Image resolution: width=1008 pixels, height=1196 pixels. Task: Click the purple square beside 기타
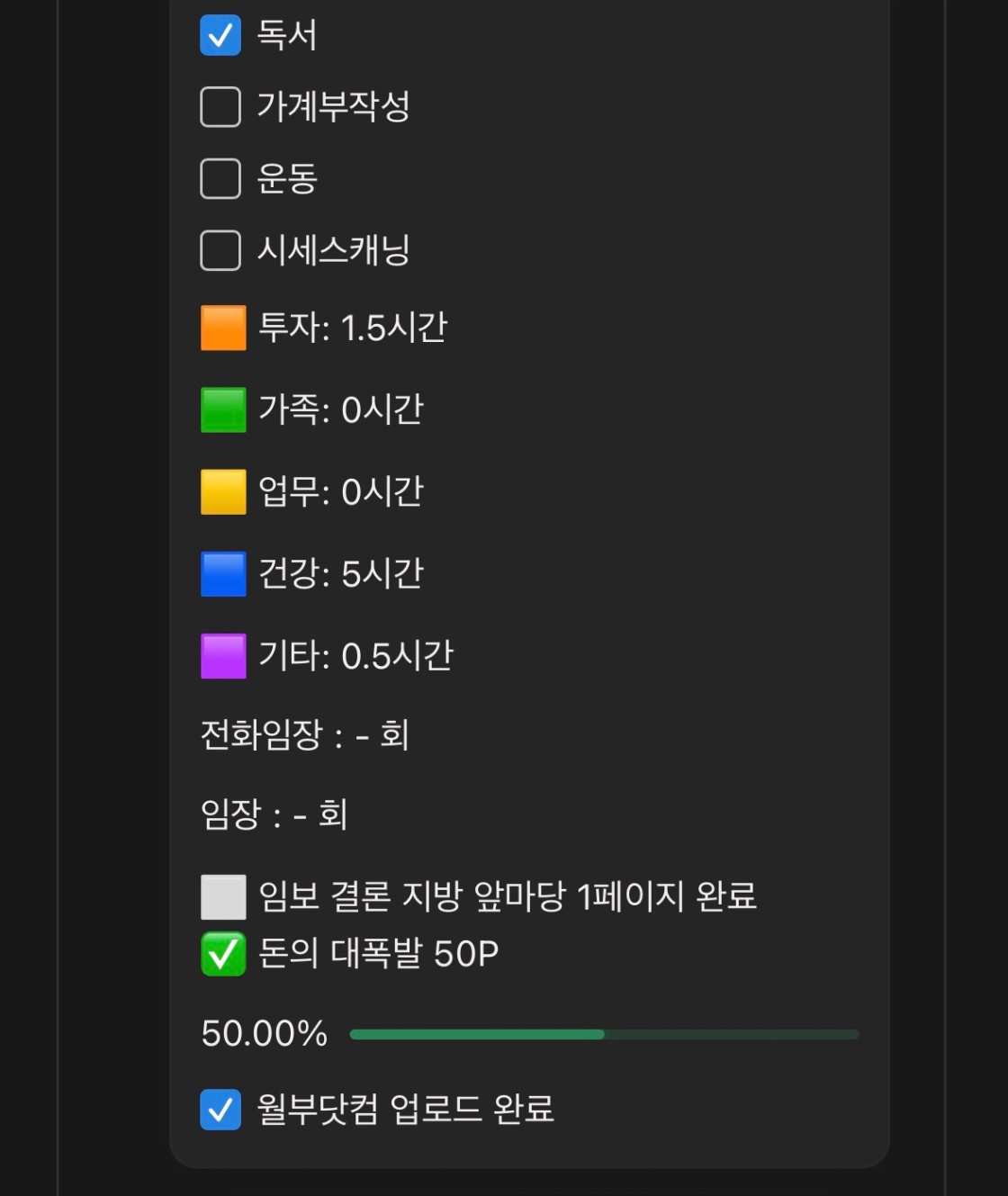[x=223, y=655]
